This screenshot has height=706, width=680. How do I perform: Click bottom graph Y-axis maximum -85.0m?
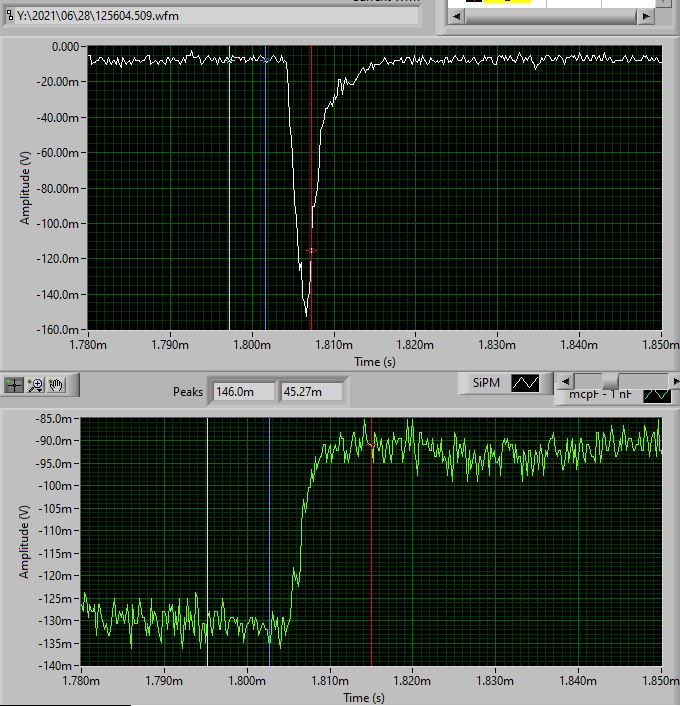click(53, 419)
